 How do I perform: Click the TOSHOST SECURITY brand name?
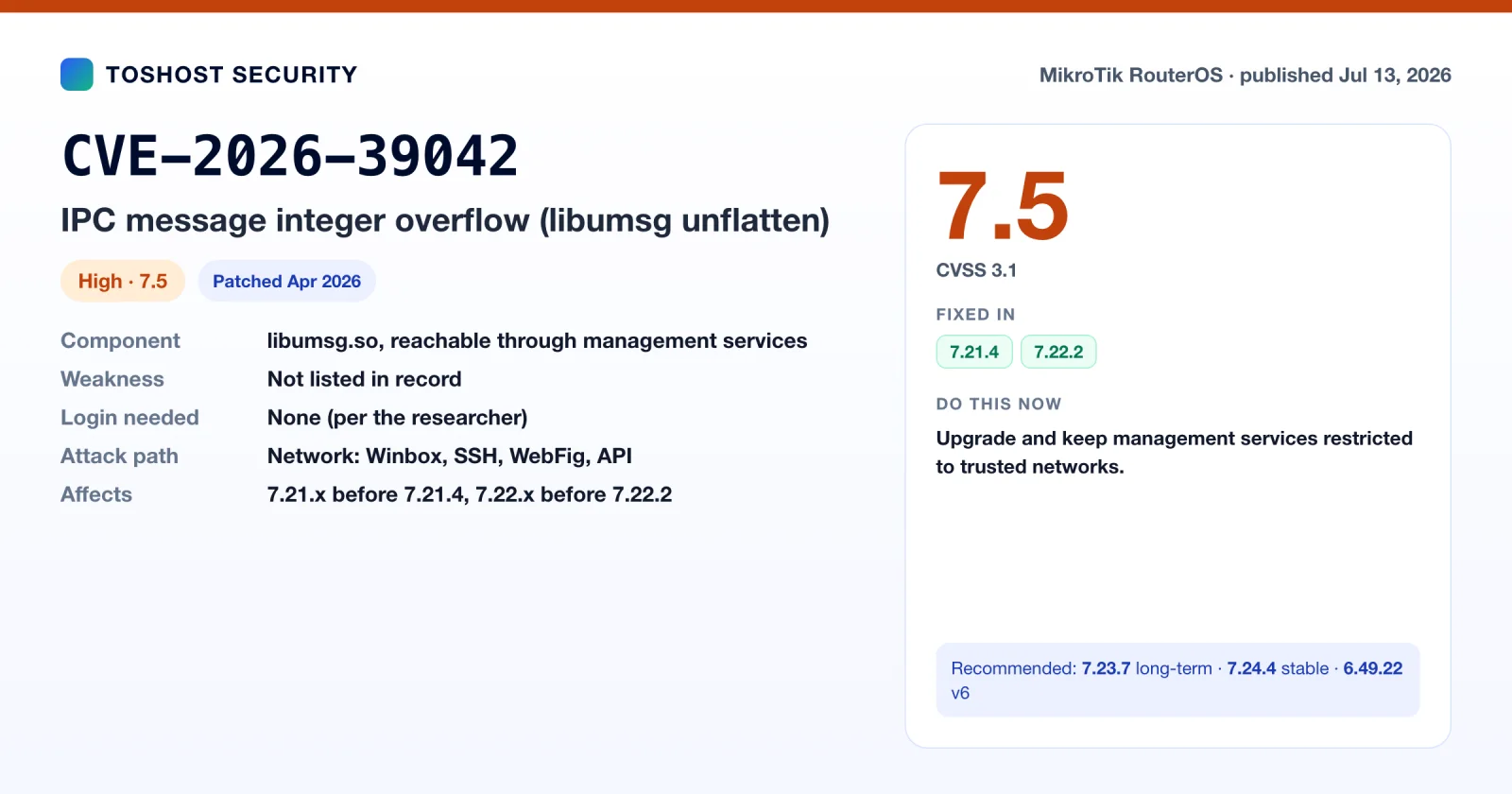coord(232,75)
